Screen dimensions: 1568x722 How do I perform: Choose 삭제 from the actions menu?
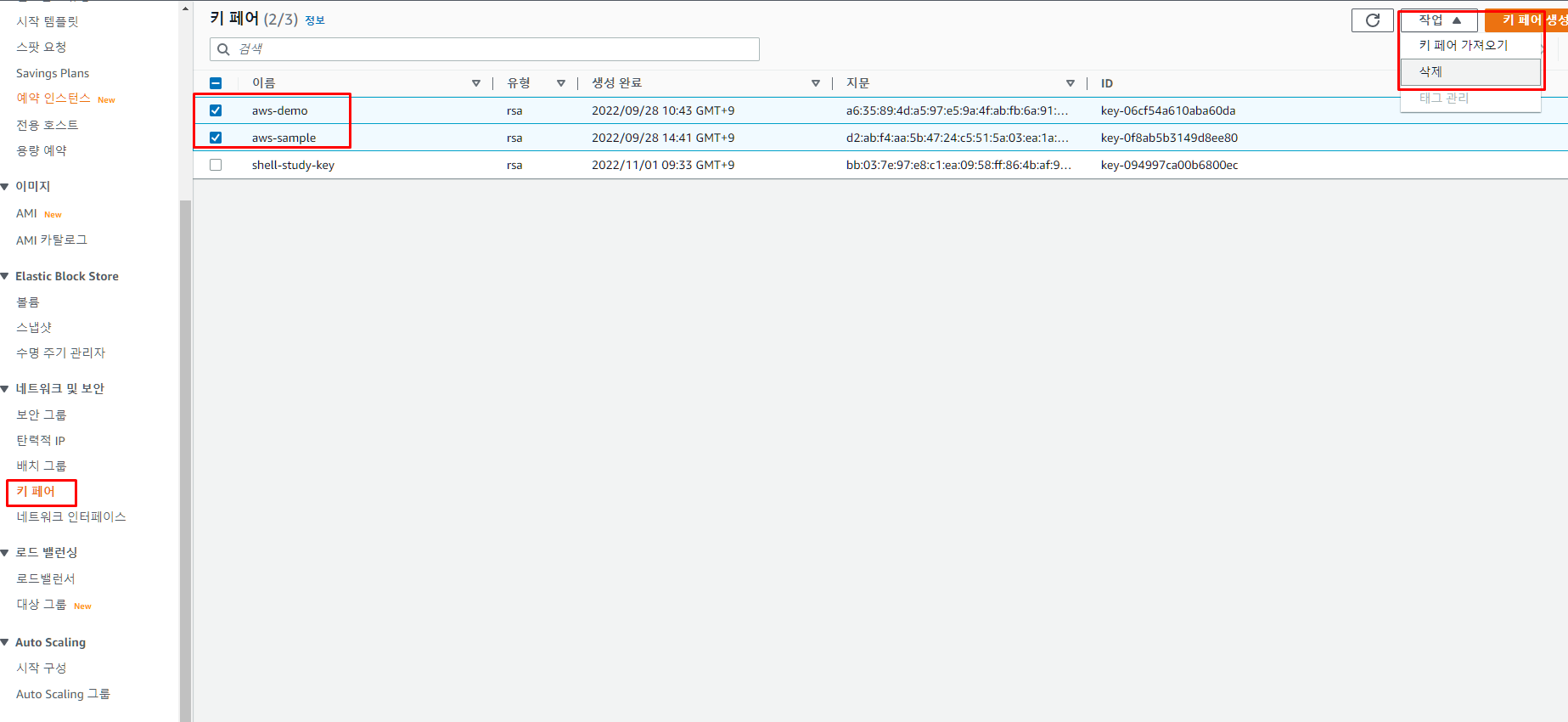[1470, 71]
